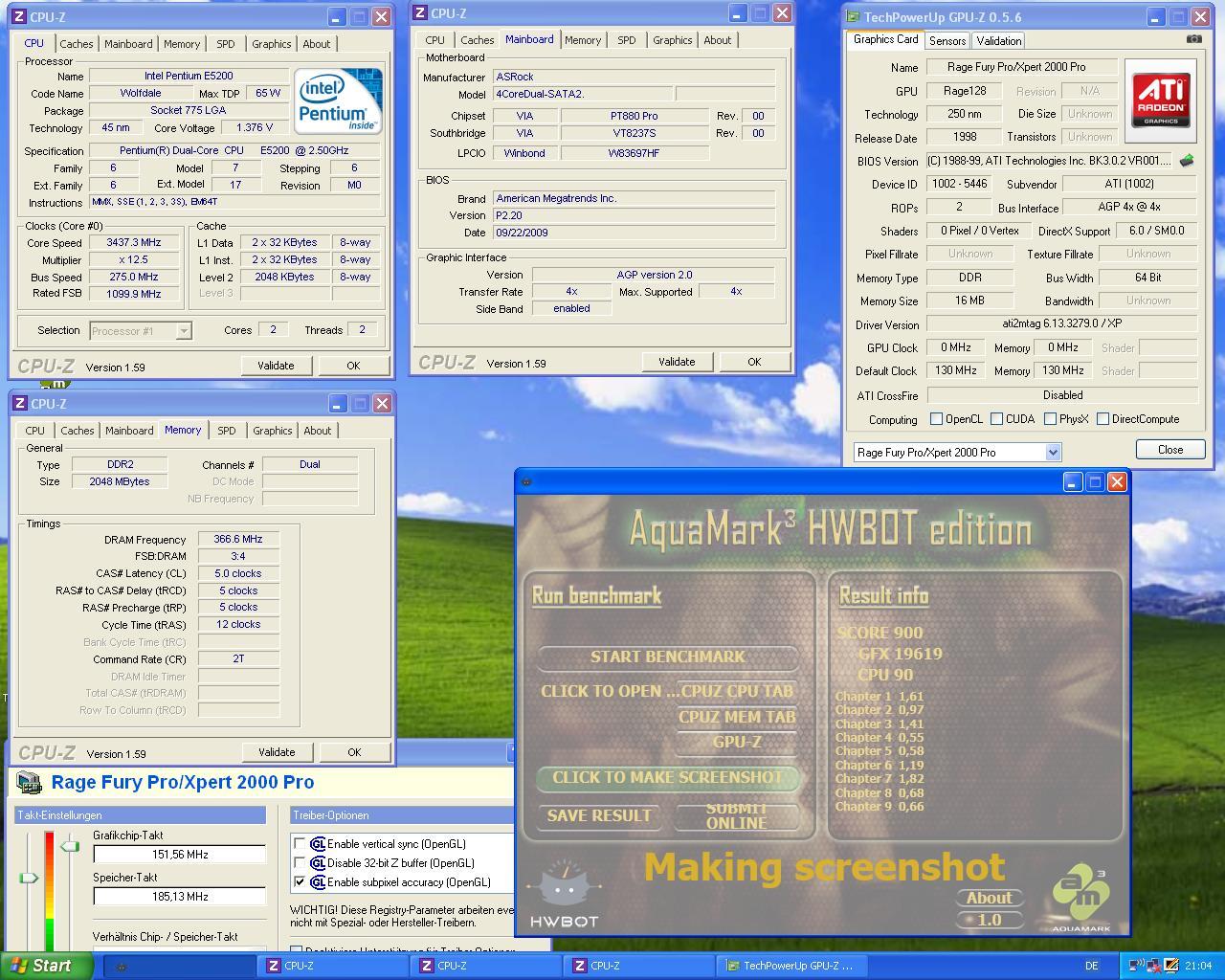The width and height of the screenshot is (1225, 980).
Task: Click OpenGL icon beside subpixel accuracy
Action: pyautogui.click(x=318, y=882)
